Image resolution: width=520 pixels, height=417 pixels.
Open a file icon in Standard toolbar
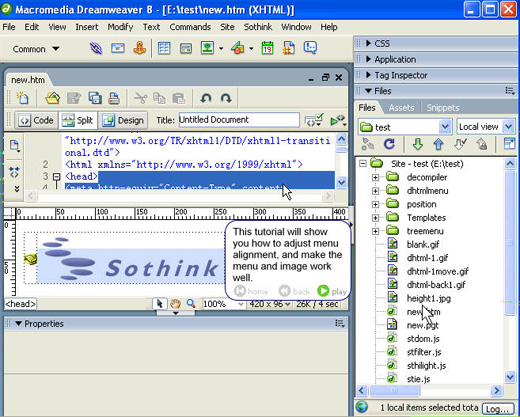tap(53, 98)
